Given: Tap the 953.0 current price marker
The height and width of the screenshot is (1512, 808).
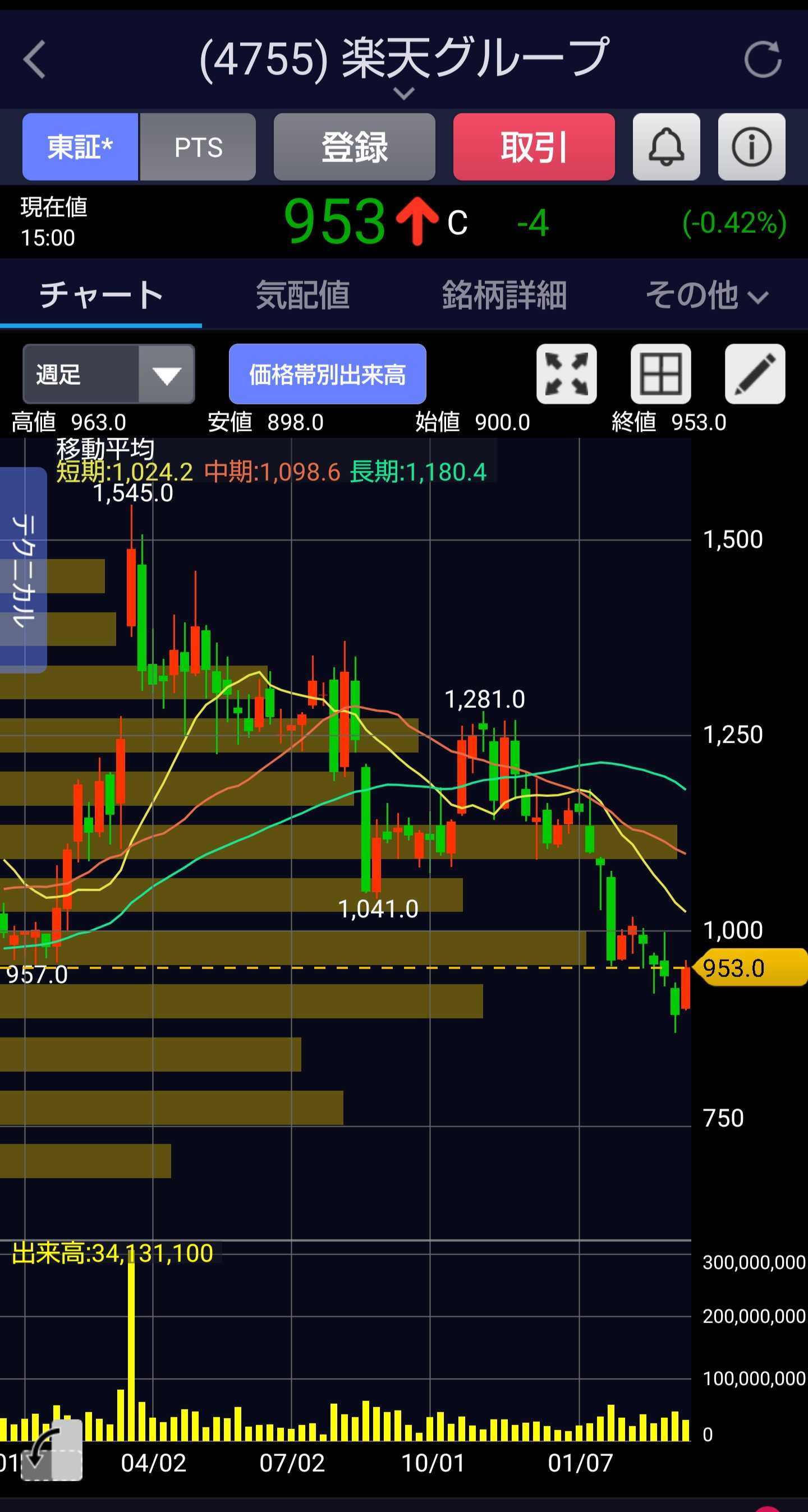Looking at the screenshot, I should pyautogui.click(x=751, y=968).
